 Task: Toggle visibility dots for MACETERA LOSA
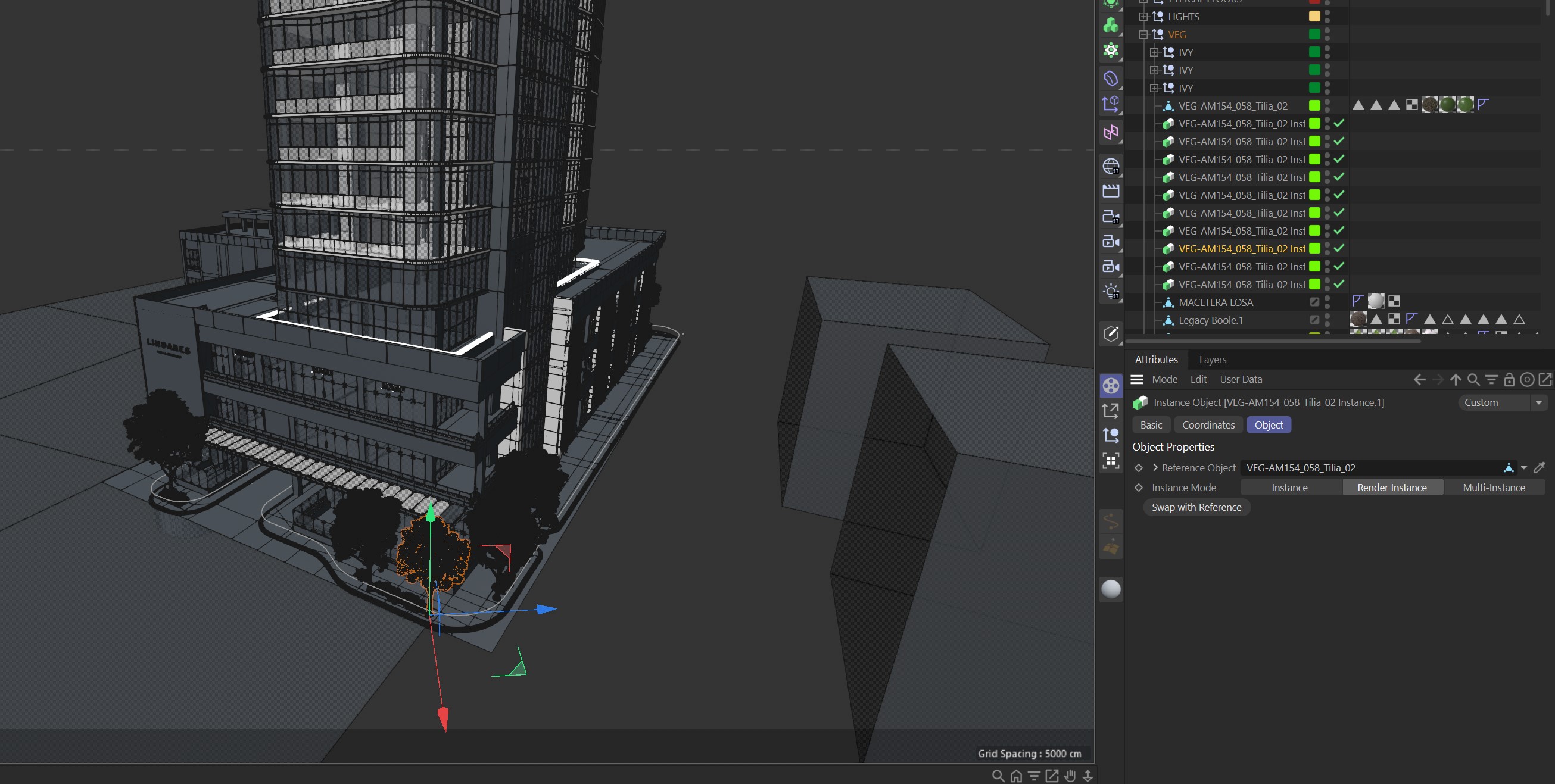pos(1327,302)
